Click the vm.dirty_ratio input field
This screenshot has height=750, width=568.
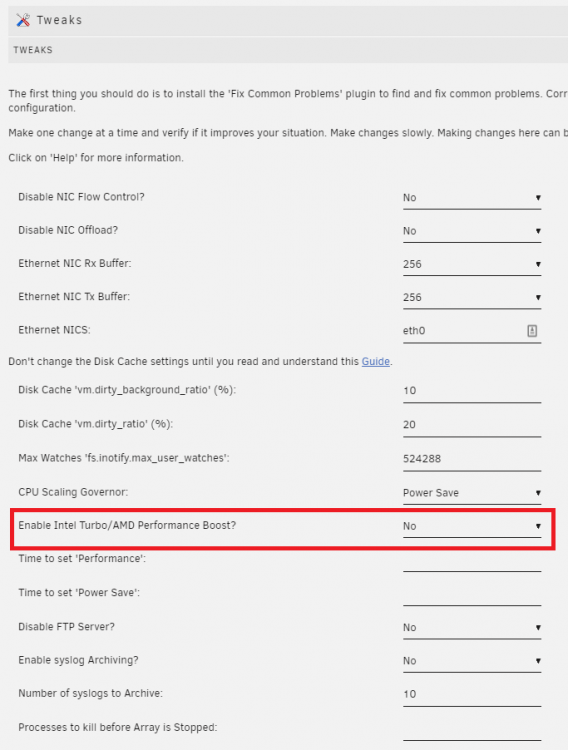(472, 425)
